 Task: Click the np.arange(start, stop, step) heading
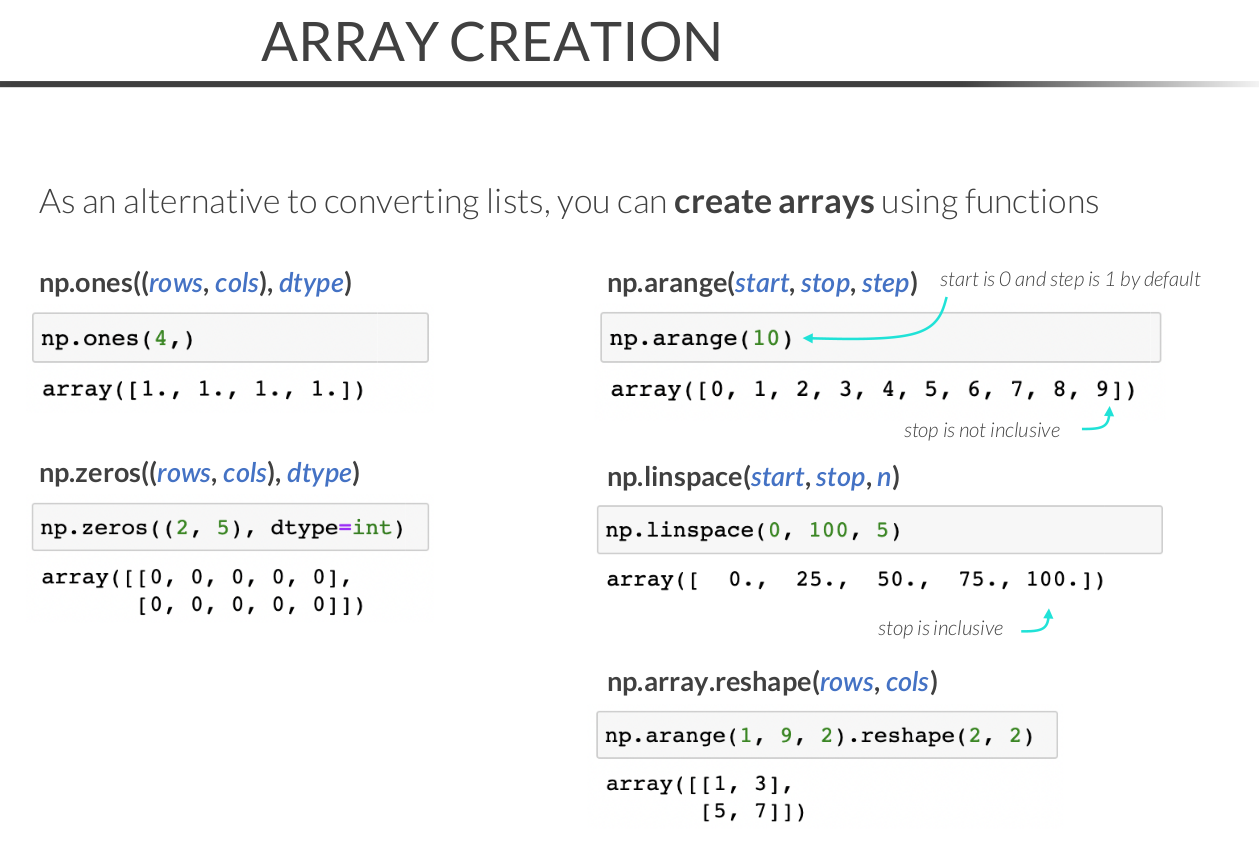(762, 284)
